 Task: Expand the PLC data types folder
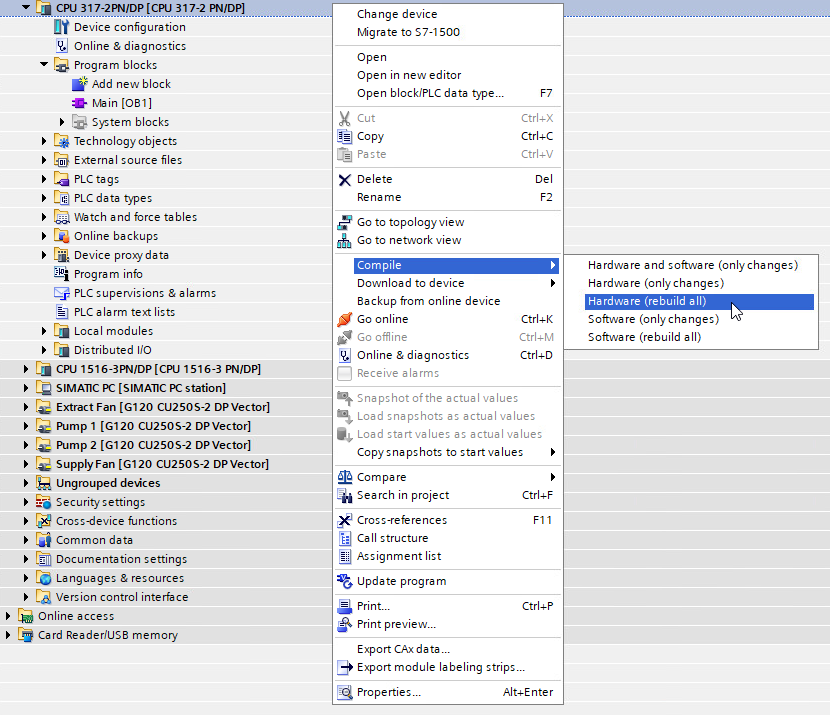click(x=44, y=198)
